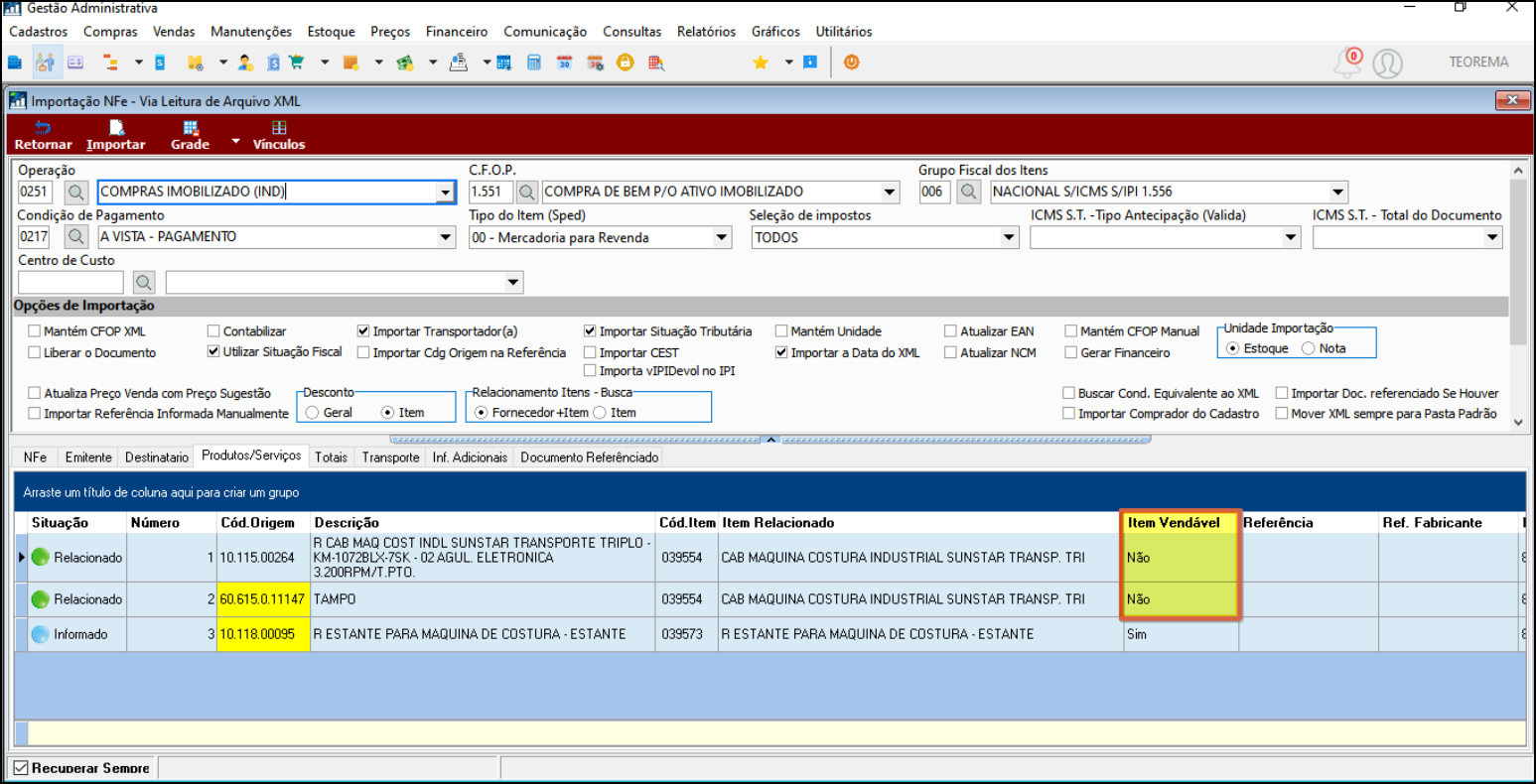Click the orange box toolbar icon
1536x784 pixels.
coord(350,63)
